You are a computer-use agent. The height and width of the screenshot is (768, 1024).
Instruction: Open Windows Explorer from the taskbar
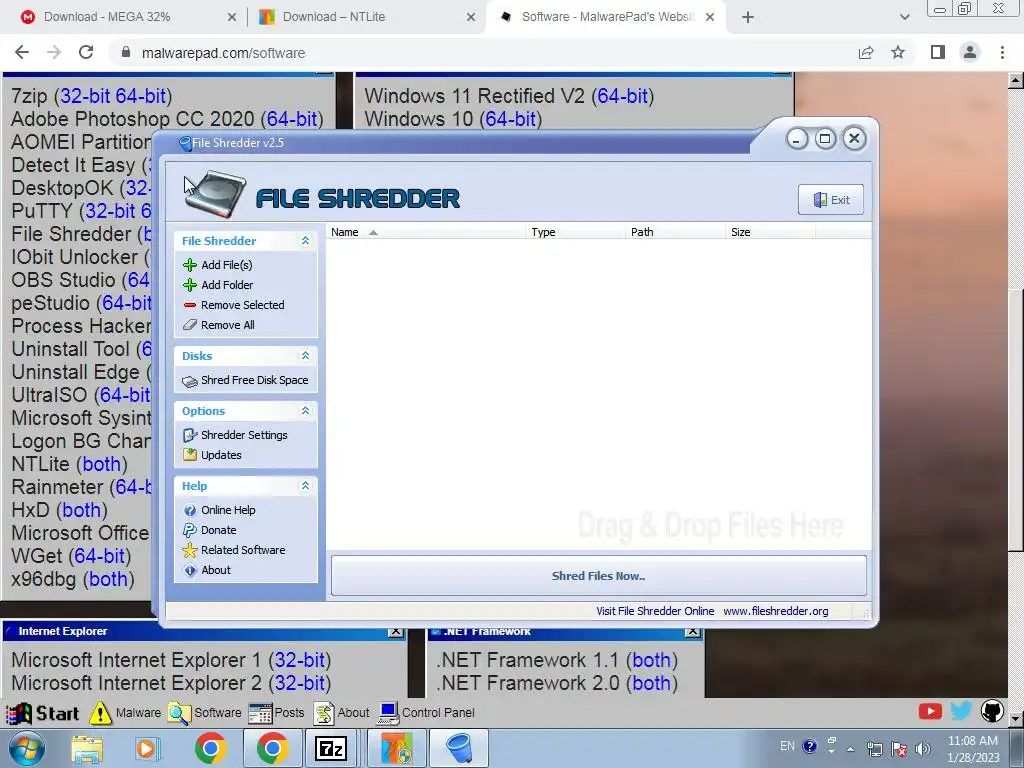(87, 749)
